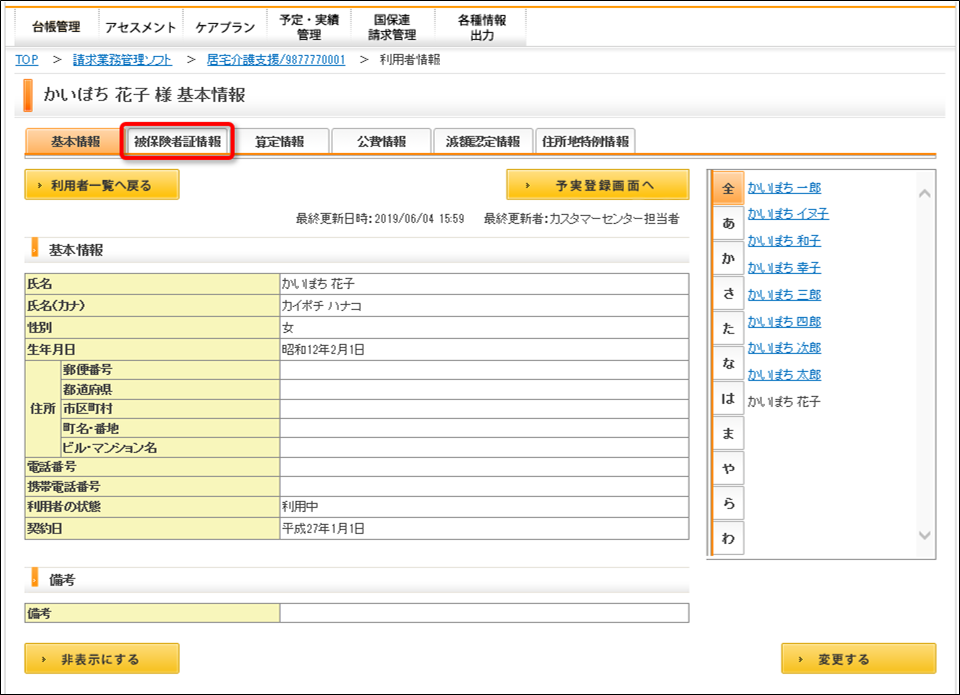Screen dimensions: 960x695
Task: Switch to 減額認定情報 tab
Action: pos(483,141)
